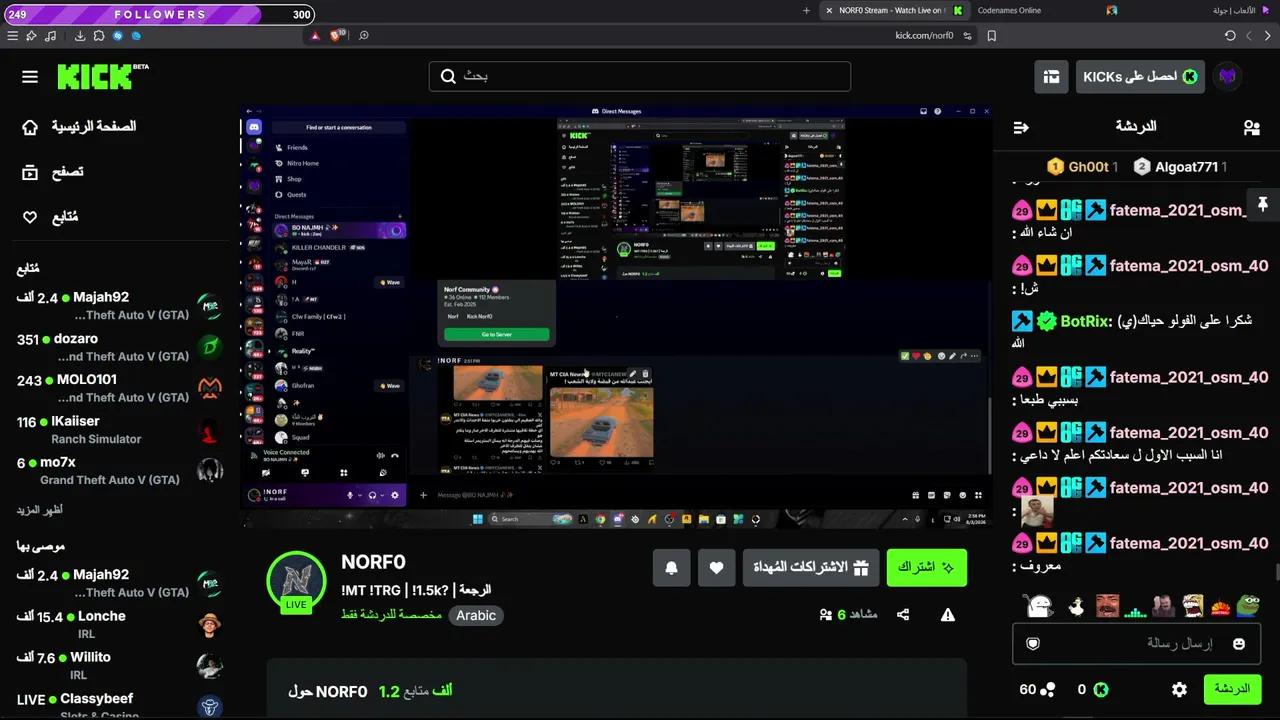Image resolution: width=1280 pixels, height=720 pixels.
Task: Insert the yellow laughing face emote
Action: tap(1192, 605)
